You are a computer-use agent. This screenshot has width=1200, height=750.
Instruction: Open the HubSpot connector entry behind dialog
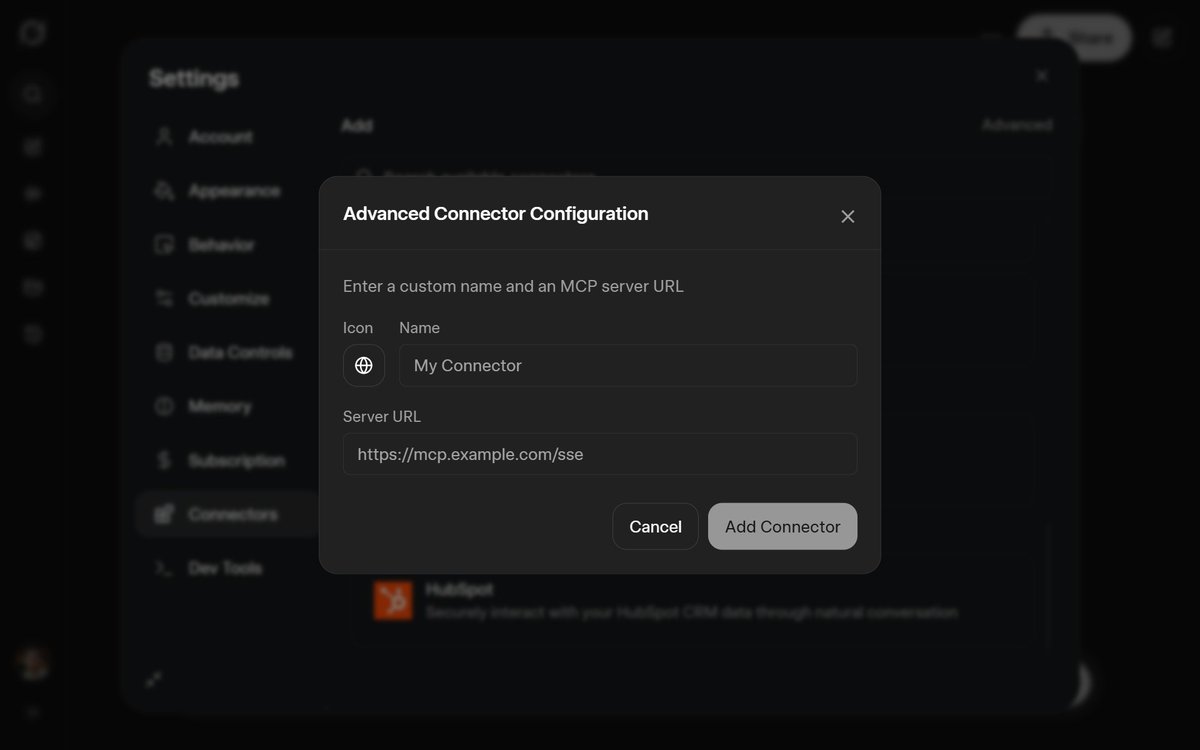[690, 601]
